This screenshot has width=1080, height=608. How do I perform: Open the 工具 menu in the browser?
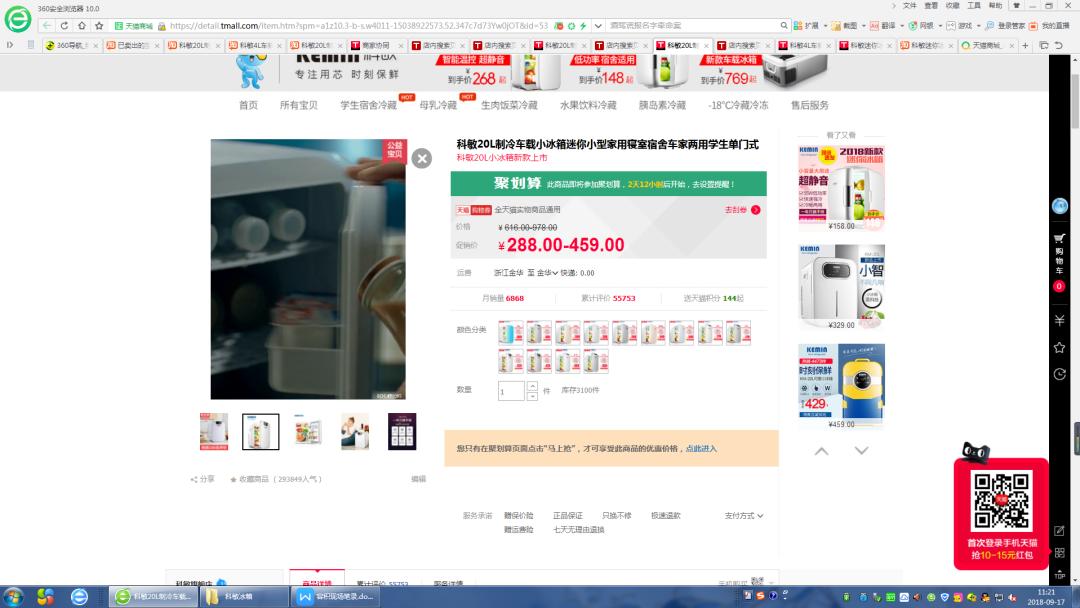(x=975, y=7)
